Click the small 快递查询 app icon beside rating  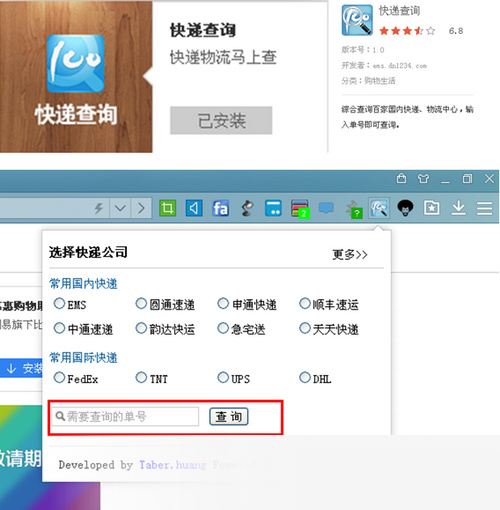coord(357,20)
